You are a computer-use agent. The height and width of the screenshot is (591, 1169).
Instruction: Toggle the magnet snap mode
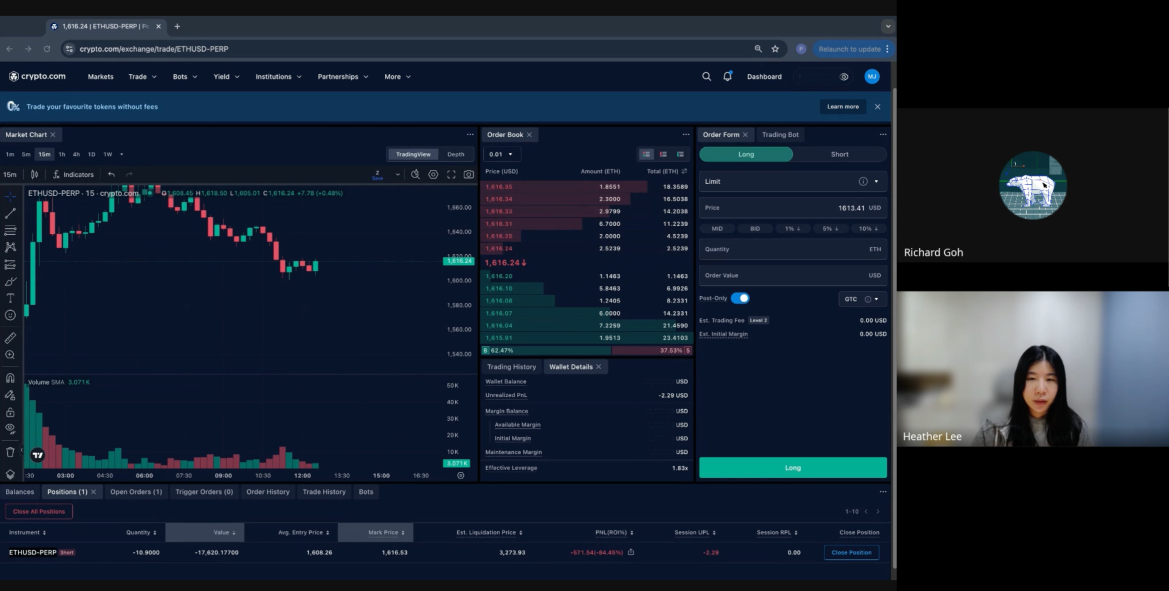10,378
